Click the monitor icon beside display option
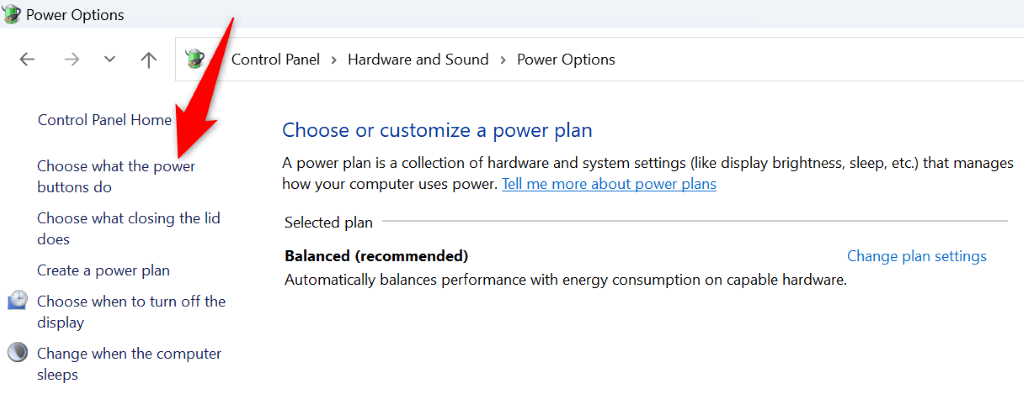The width and height of the screenshot is (1024, 405). tap(18, 301)
